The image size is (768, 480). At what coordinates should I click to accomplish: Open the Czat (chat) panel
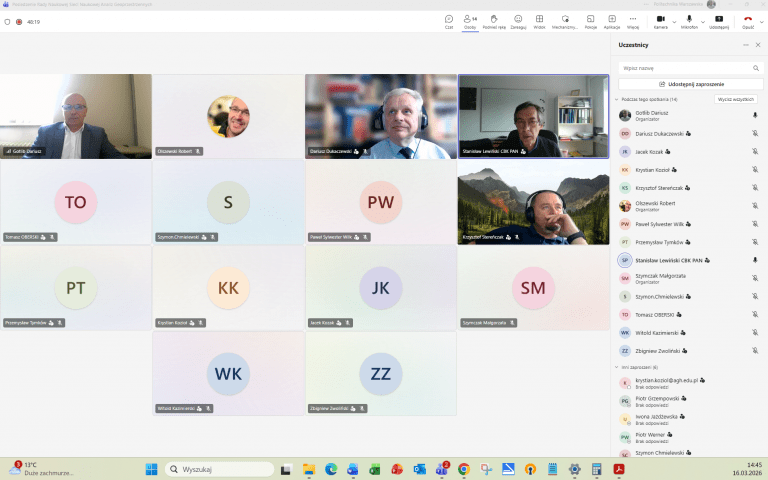tap(449, 22)
